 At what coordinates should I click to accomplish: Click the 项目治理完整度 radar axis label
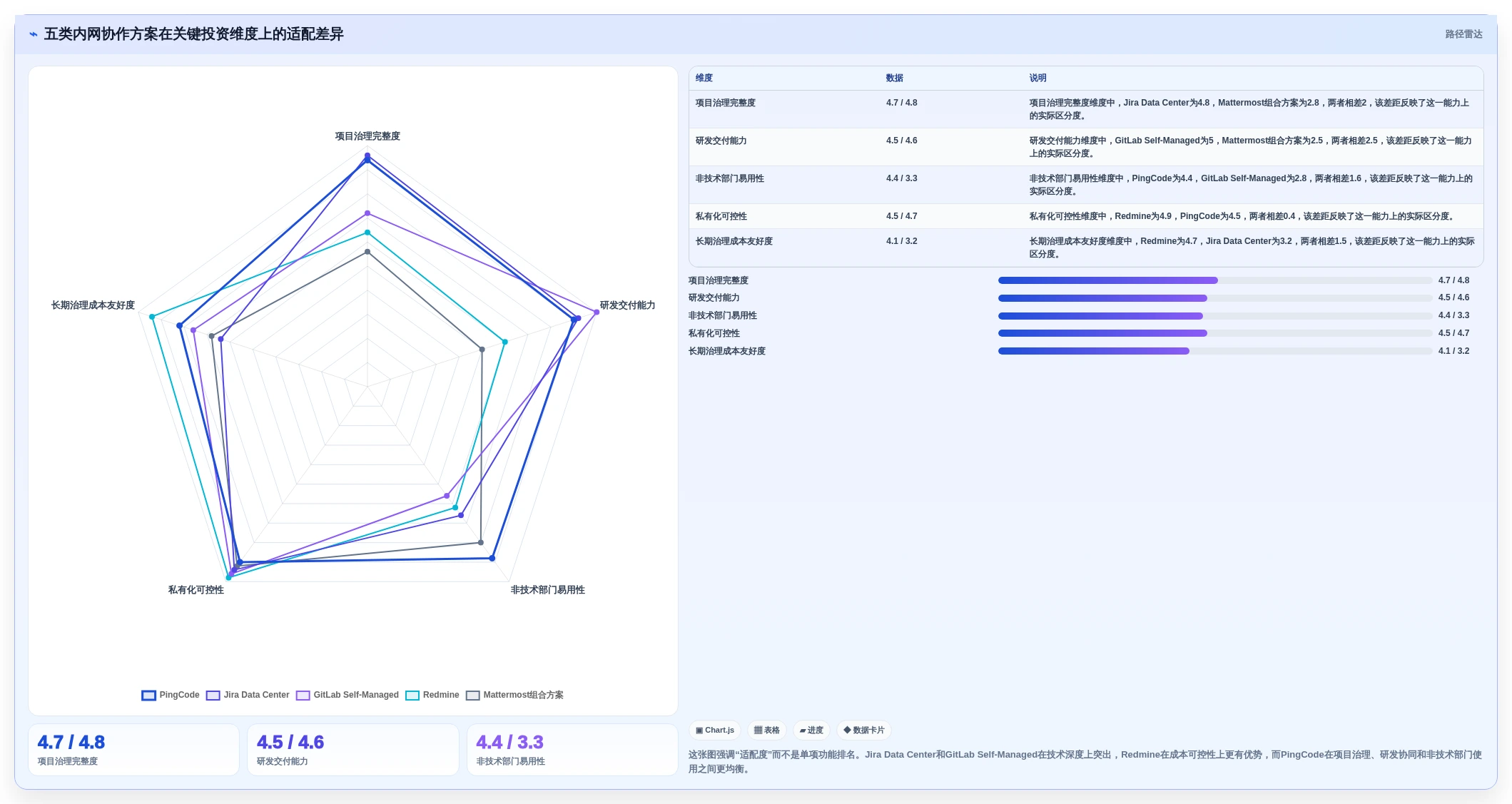(x=367, y=136)
